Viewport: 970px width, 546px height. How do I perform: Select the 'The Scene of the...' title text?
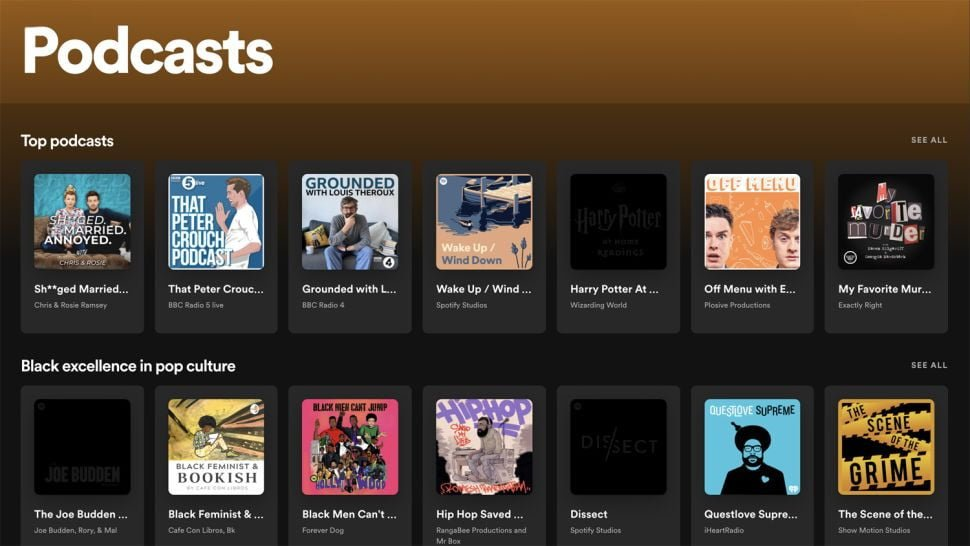tap(885, 514)
